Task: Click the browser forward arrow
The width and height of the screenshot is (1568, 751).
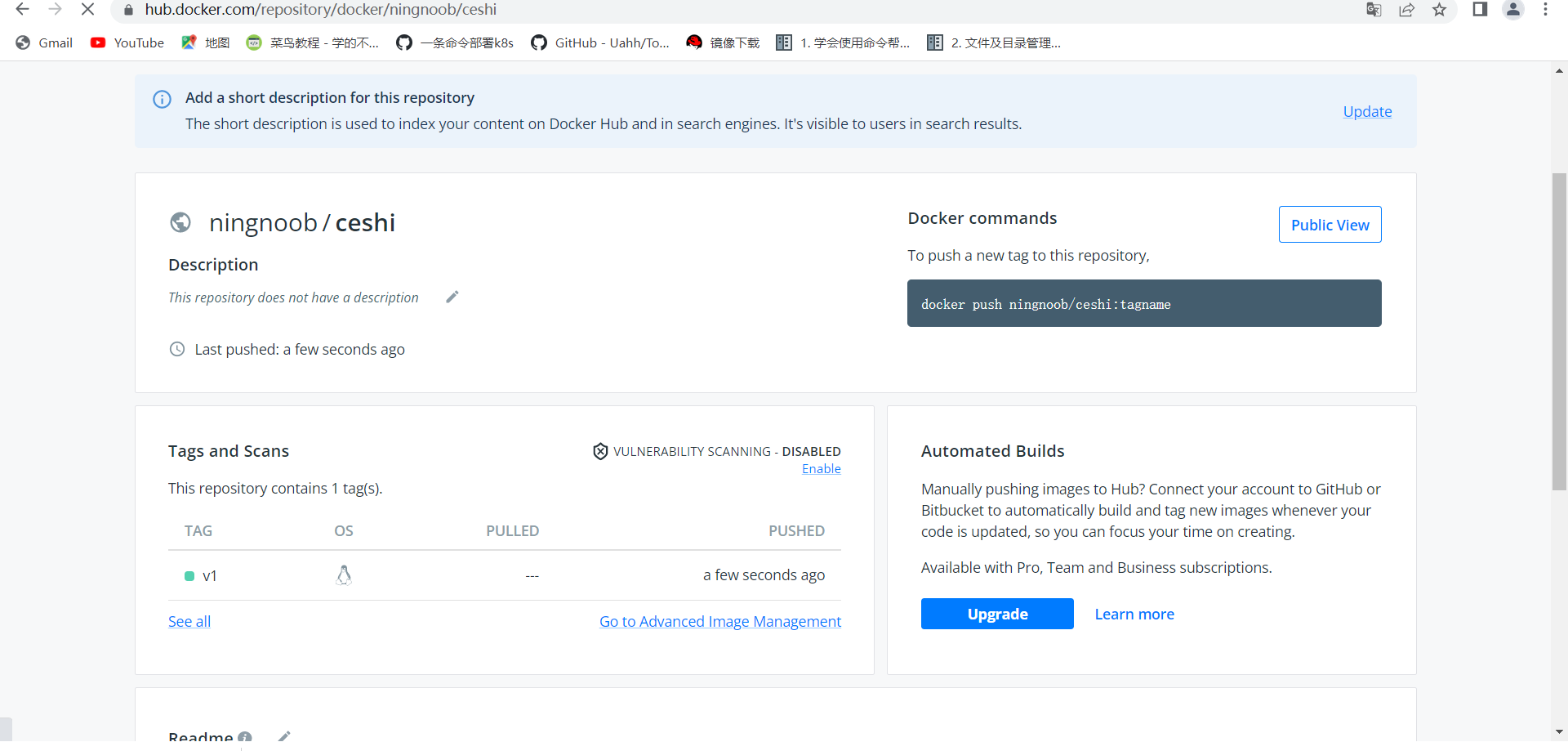Action: 55,10
